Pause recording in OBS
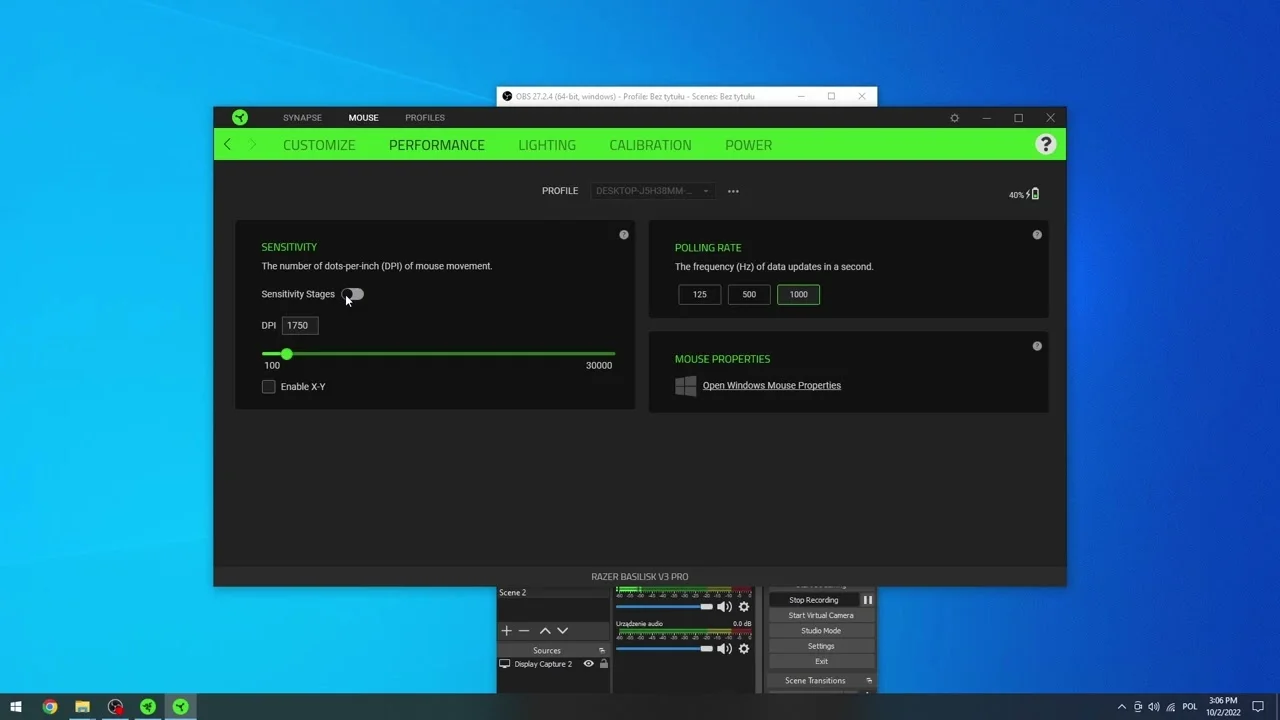 [867, 600]
